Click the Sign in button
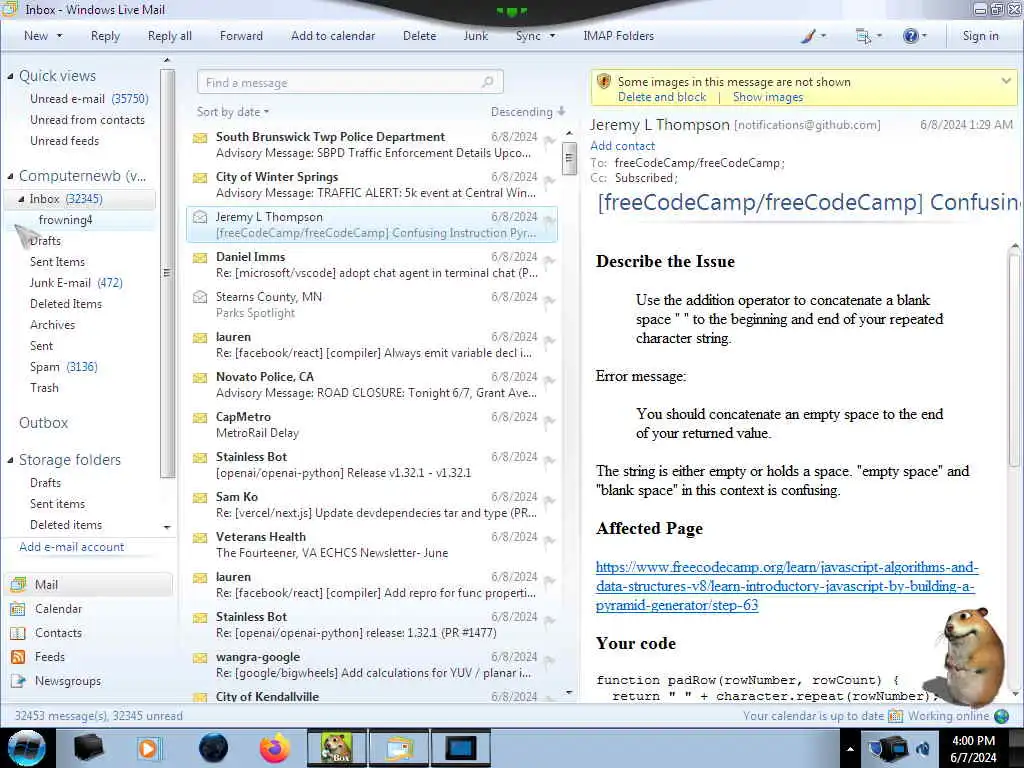The width and height of the screenshot is (1024, 768). [980, 36]
